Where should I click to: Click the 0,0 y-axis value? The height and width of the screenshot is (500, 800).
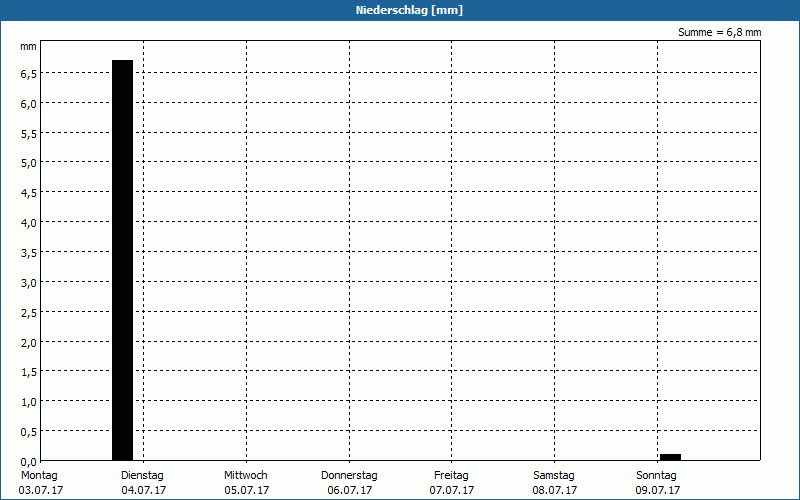click(x=29, y=461)
